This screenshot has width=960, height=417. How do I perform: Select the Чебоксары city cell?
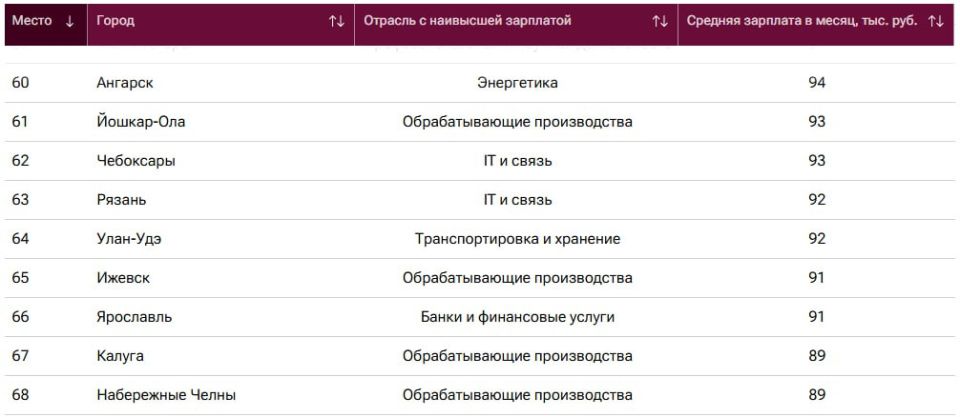click(136, 161)
